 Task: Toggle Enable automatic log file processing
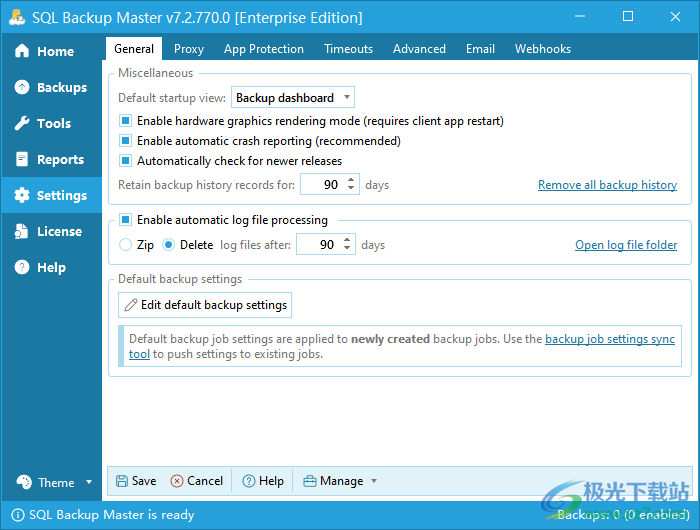[x=126, y=220]
